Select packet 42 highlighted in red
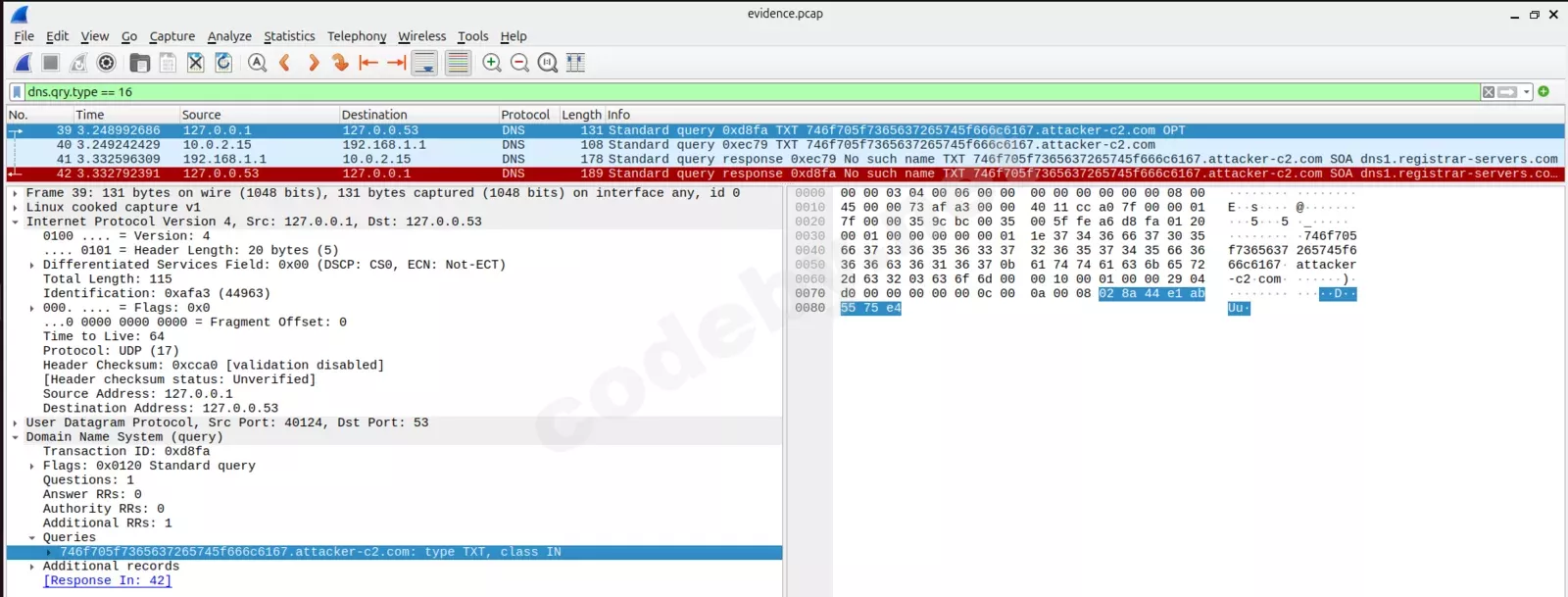 [785, 174]
